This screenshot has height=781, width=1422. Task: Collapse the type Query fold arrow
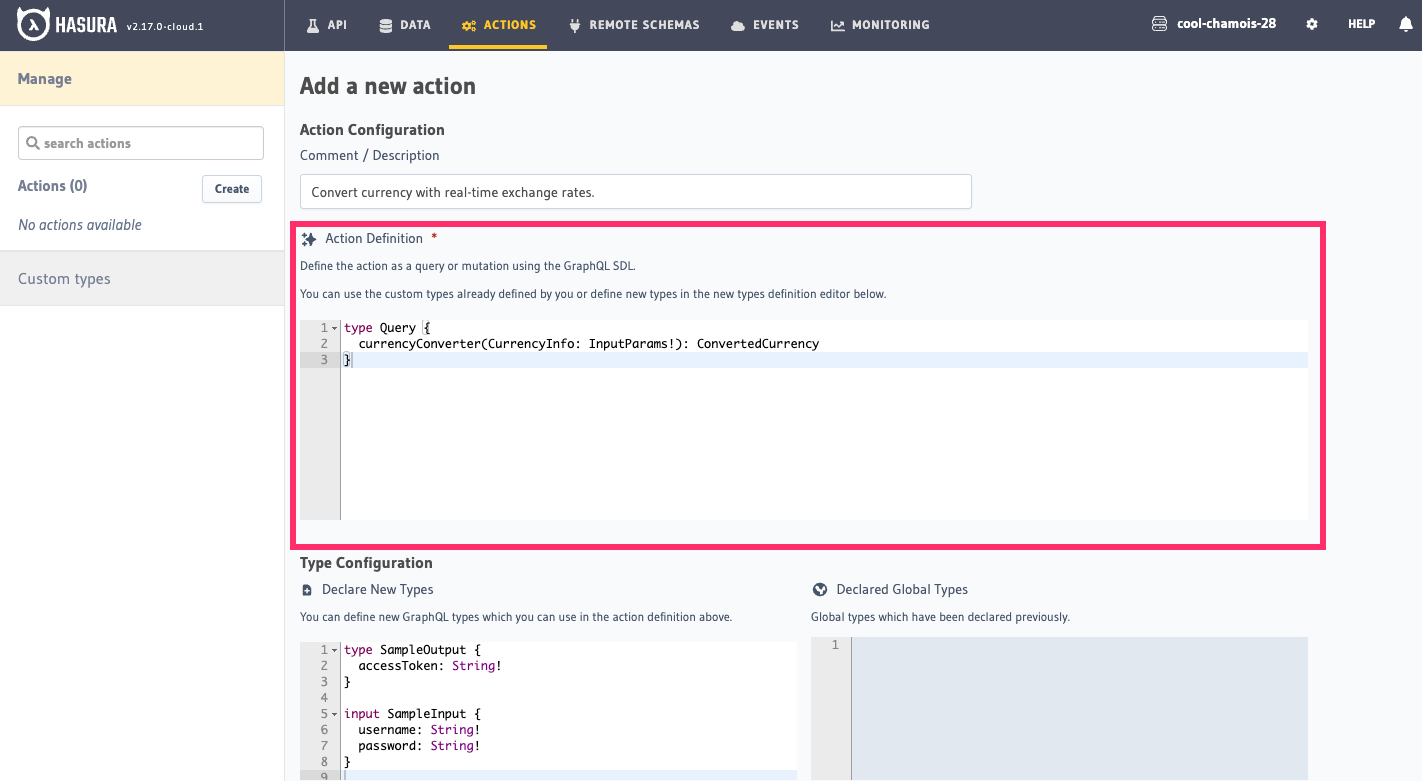(334, 328)
